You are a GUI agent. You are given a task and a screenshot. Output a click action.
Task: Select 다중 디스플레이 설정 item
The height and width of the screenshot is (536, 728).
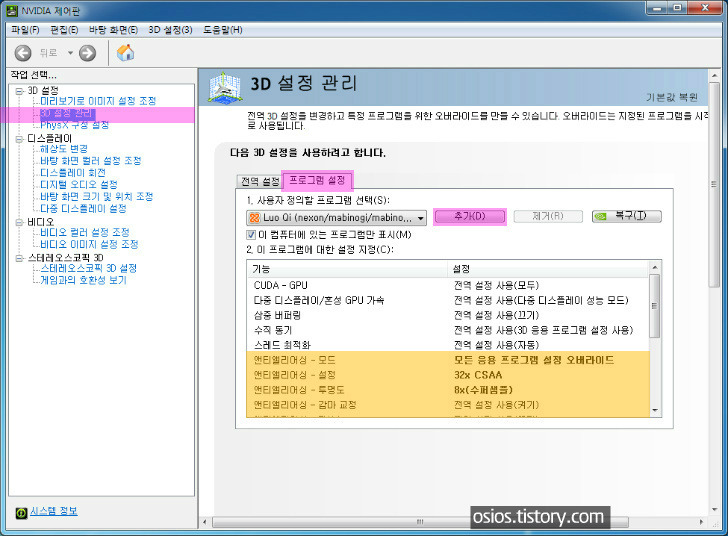(83, 209)
